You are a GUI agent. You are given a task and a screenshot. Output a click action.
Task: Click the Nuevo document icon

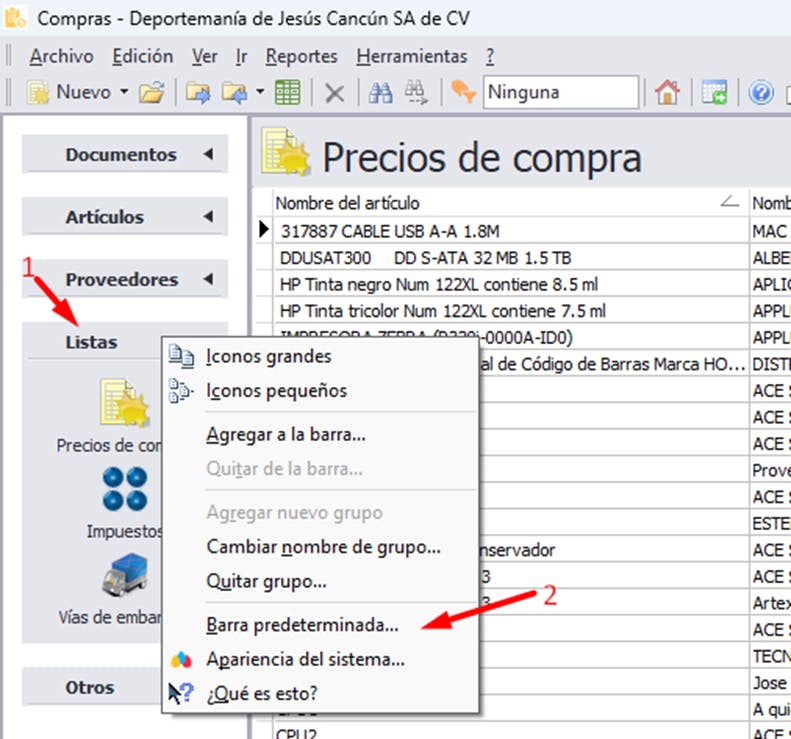[x=38, y=92]
